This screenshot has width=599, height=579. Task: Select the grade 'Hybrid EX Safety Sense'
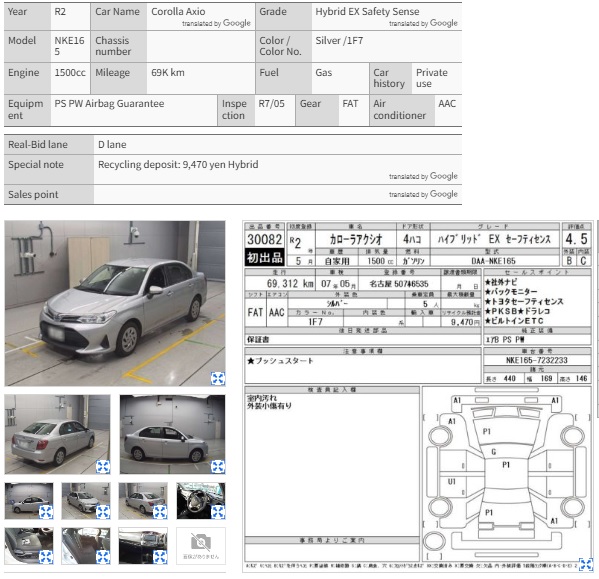(x=367, y=11)
